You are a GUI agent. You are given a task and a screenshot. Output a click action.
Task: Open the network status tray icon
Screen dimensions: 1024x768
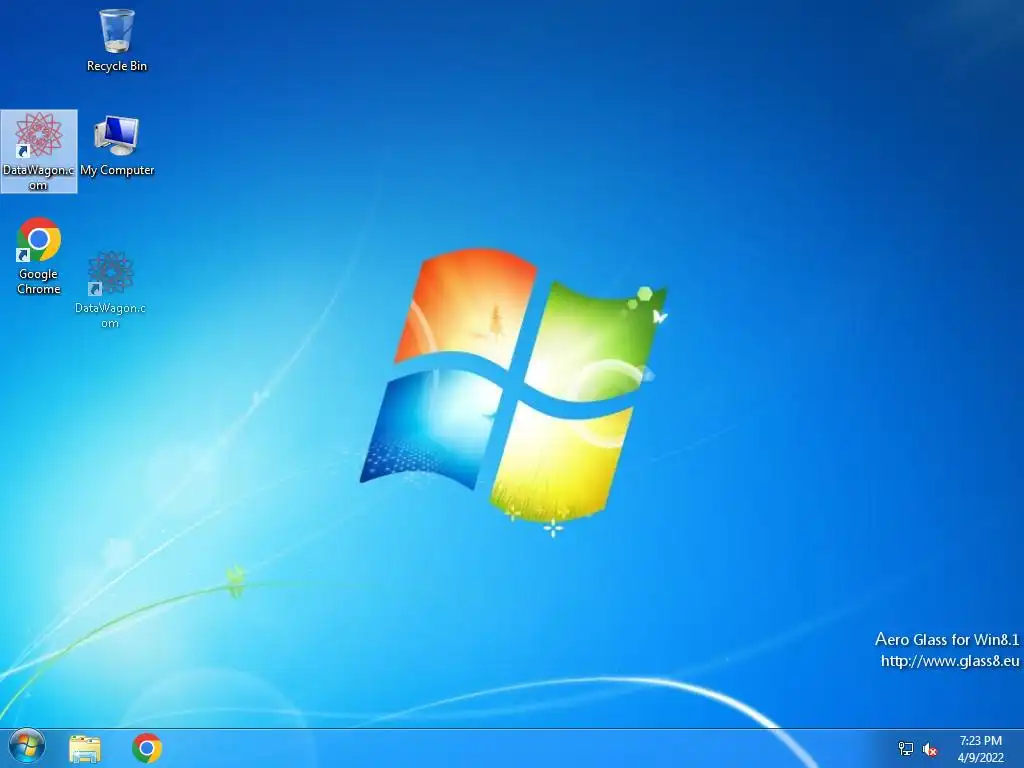906,749
